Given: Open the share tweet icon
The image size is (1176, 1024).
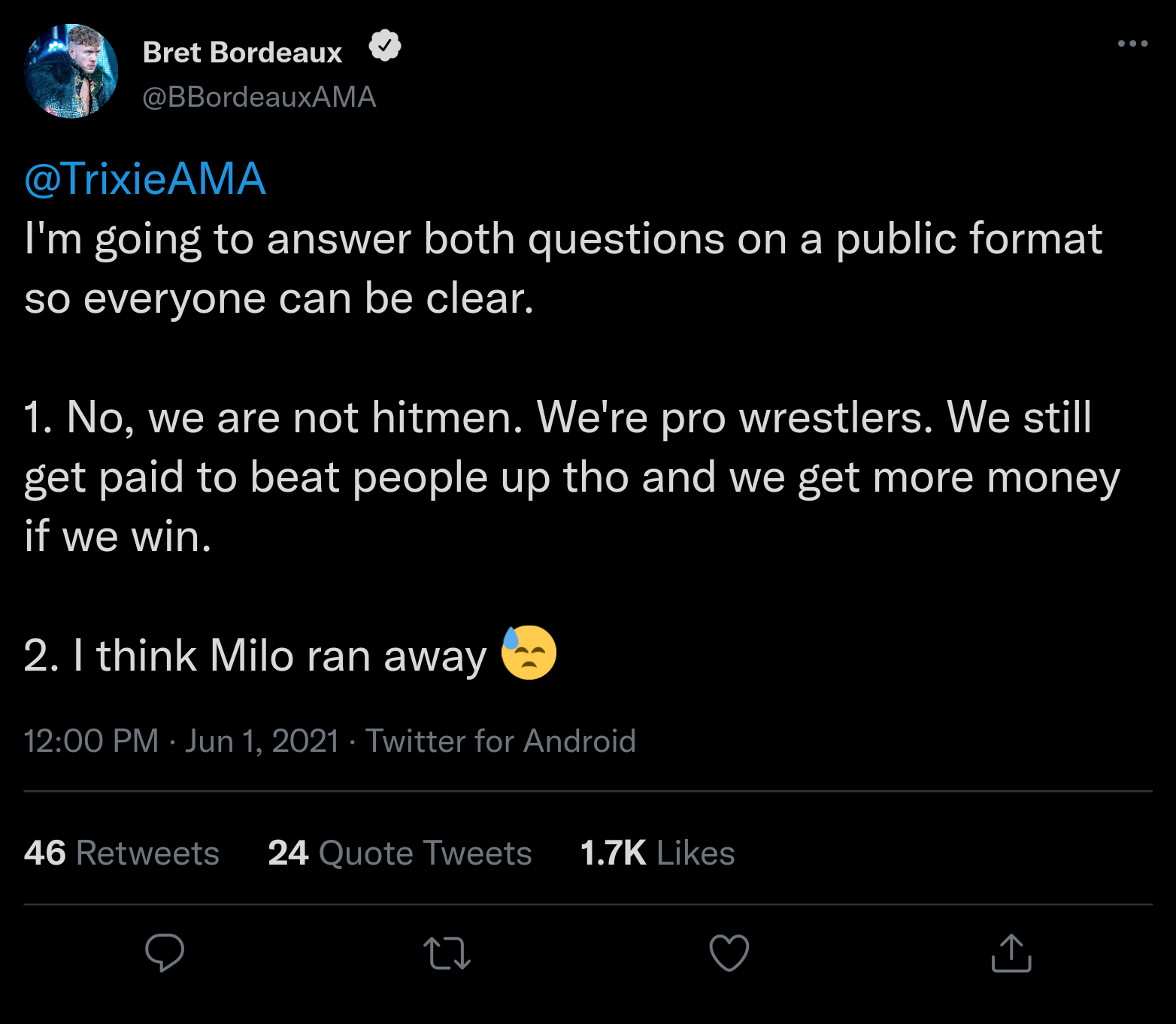Looking at the screenshot, I should (1011, 953).
